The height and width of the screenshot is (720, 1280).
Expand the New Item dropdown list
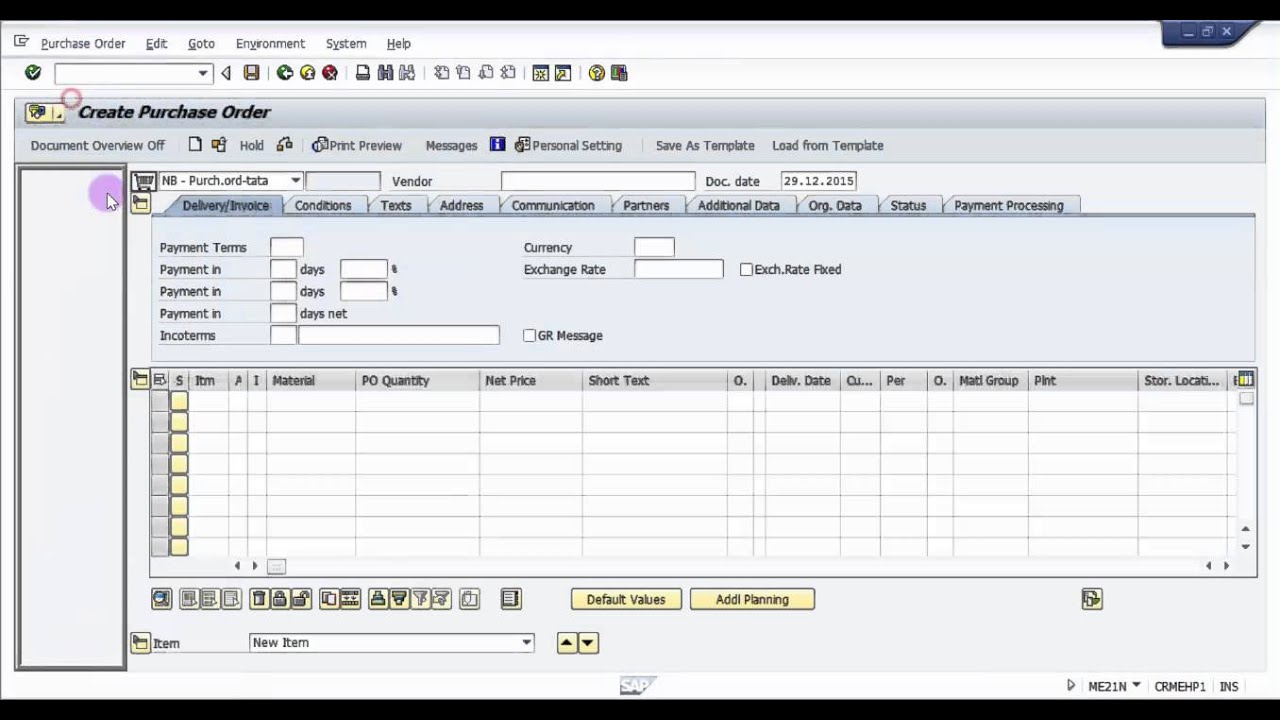pyautogui.click(x=526, y=643)
